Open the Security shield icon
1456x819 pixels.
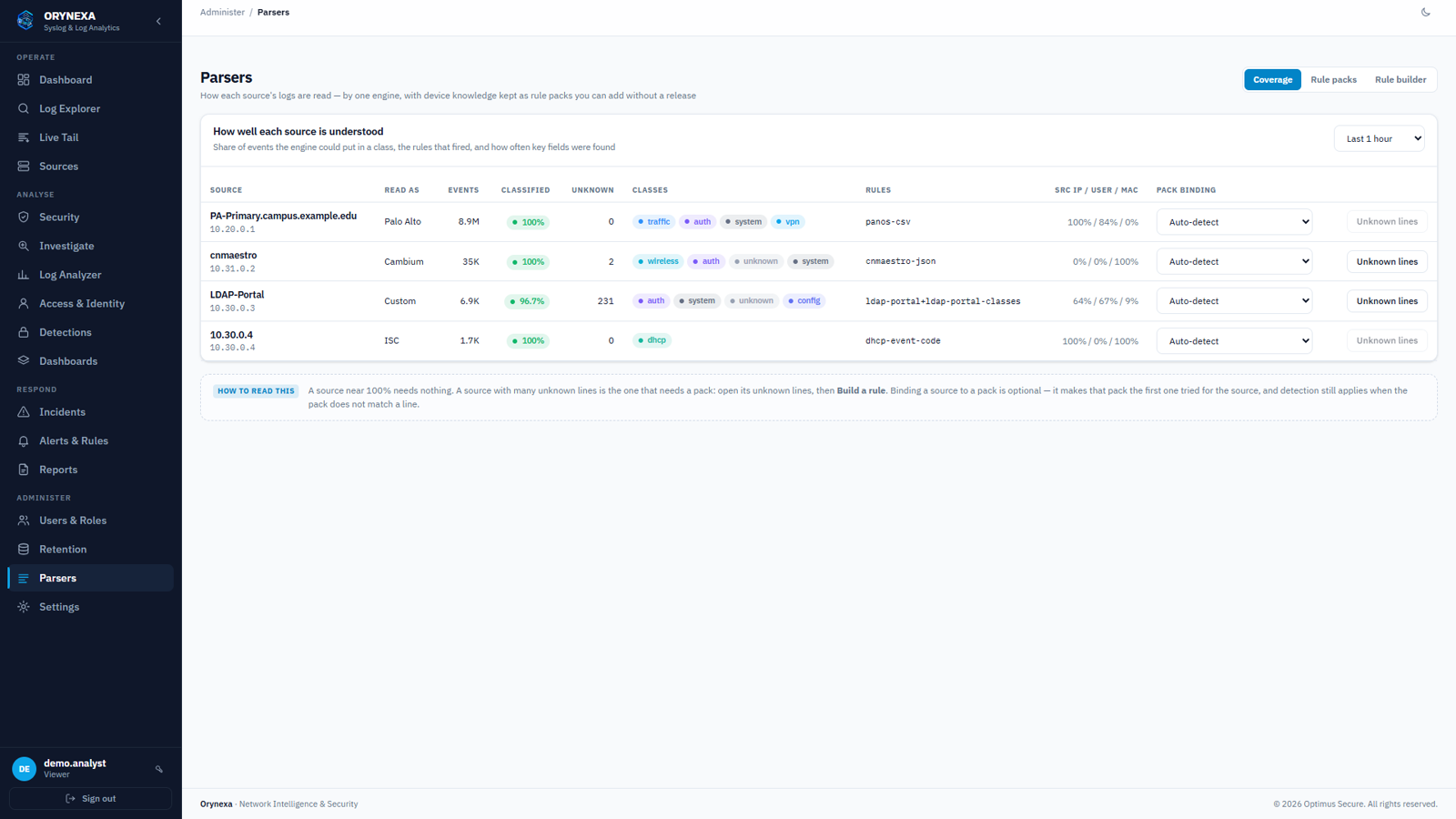[24, 217]
